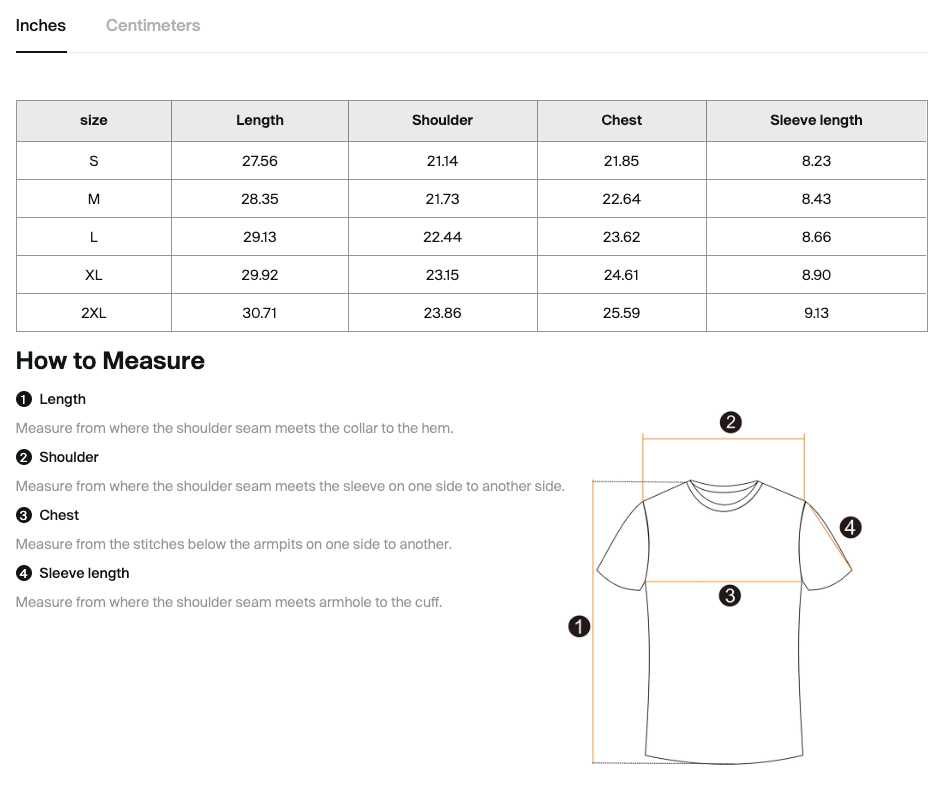Click marker 2 above the t-shirt collar

730,422
